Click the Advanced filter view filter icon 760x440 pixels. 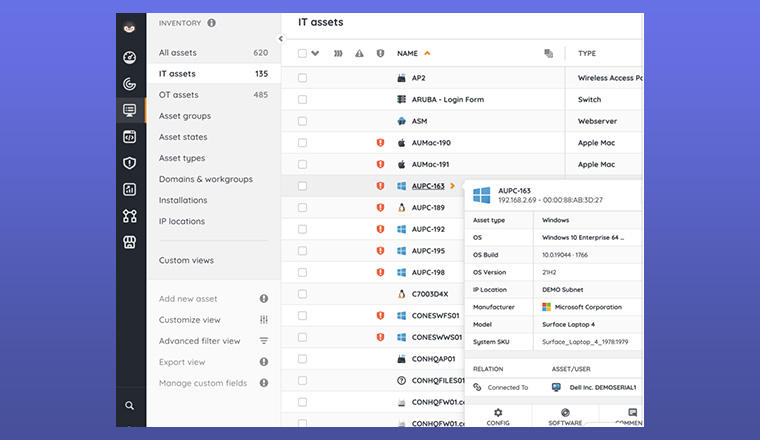(264, 341)
